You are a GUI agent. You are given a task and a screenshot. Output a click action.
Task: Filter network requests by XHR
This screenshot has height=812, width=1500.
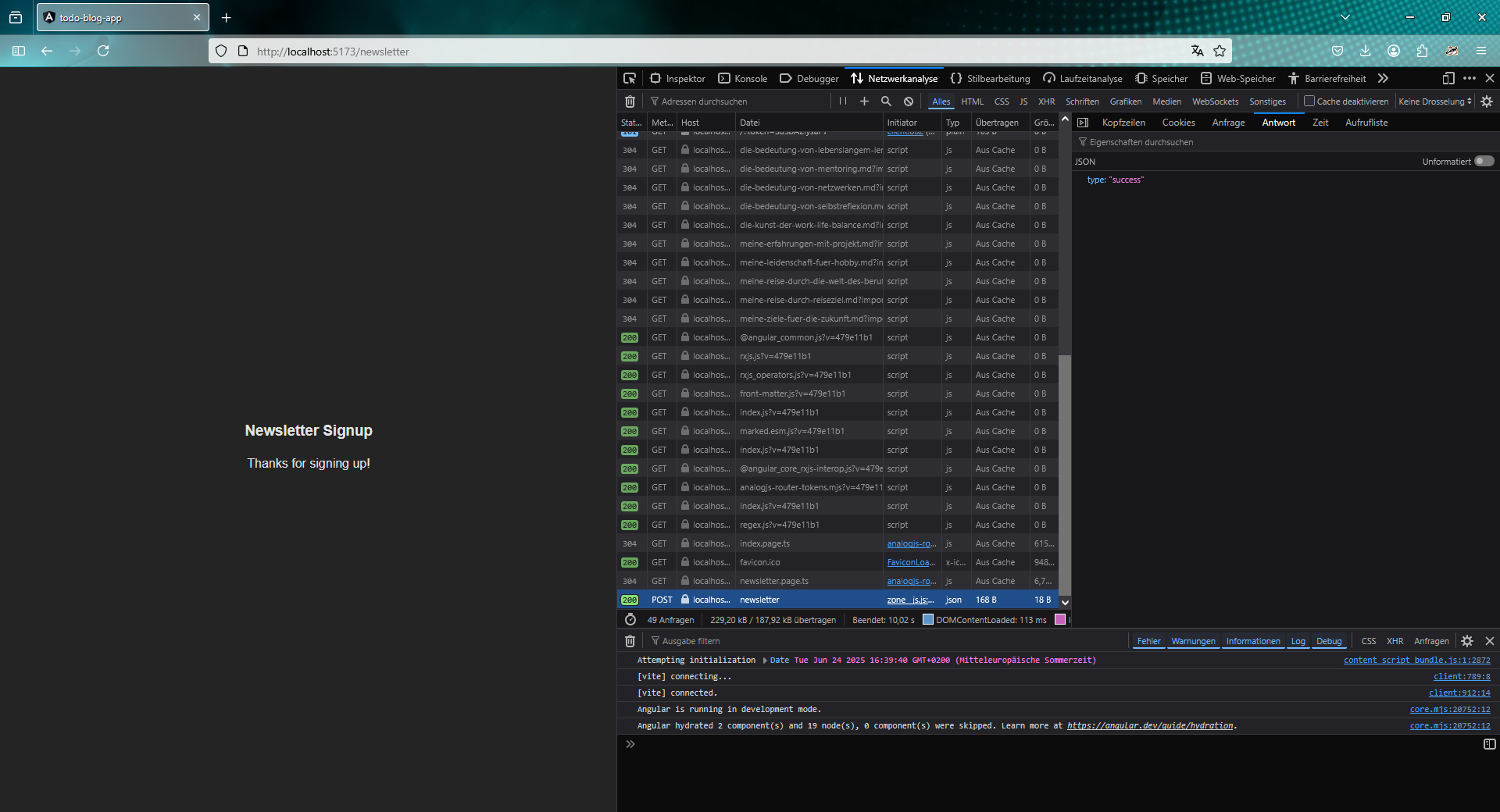(1046, 101)
